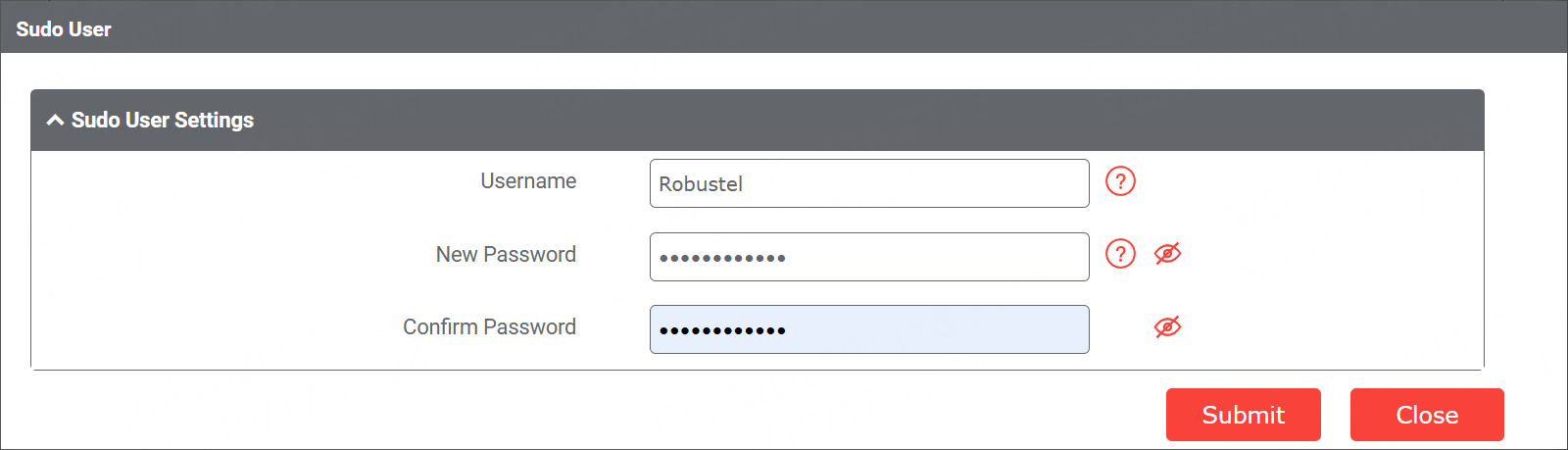Show the New Password characters via eye icon

pyautogui.click(x=1167, y=254)
